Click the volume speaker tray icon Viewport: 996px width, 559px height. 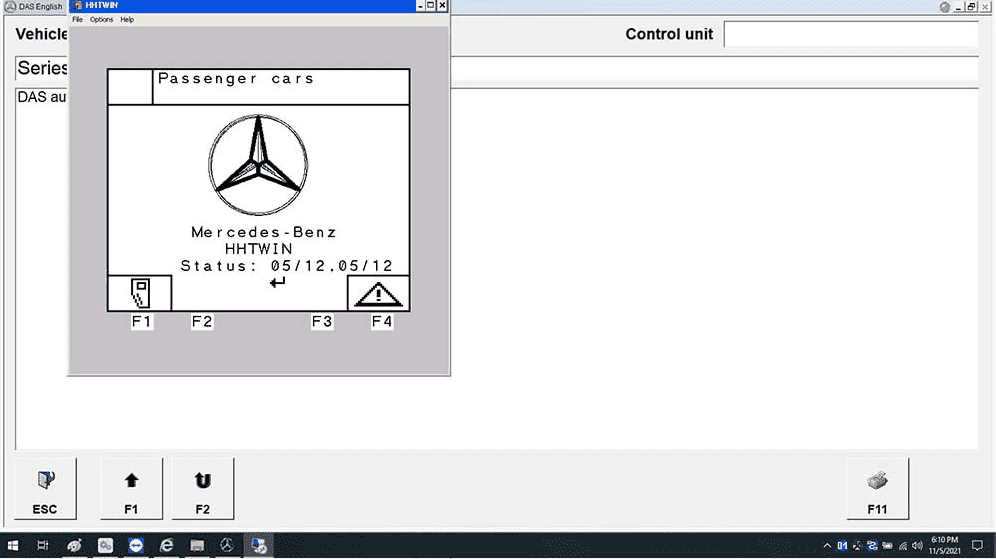(x=917, y=546)
